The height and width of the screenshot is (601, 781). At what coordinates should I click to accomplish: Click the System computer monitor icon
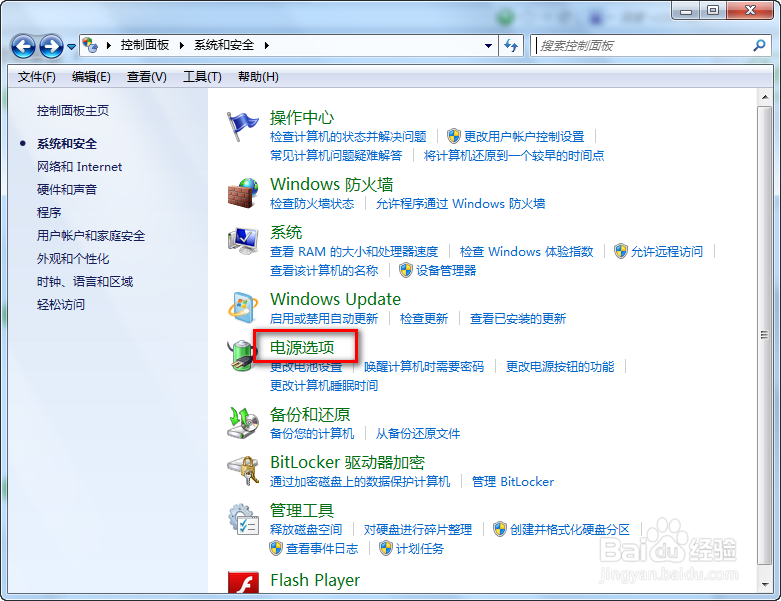(243, 242)
